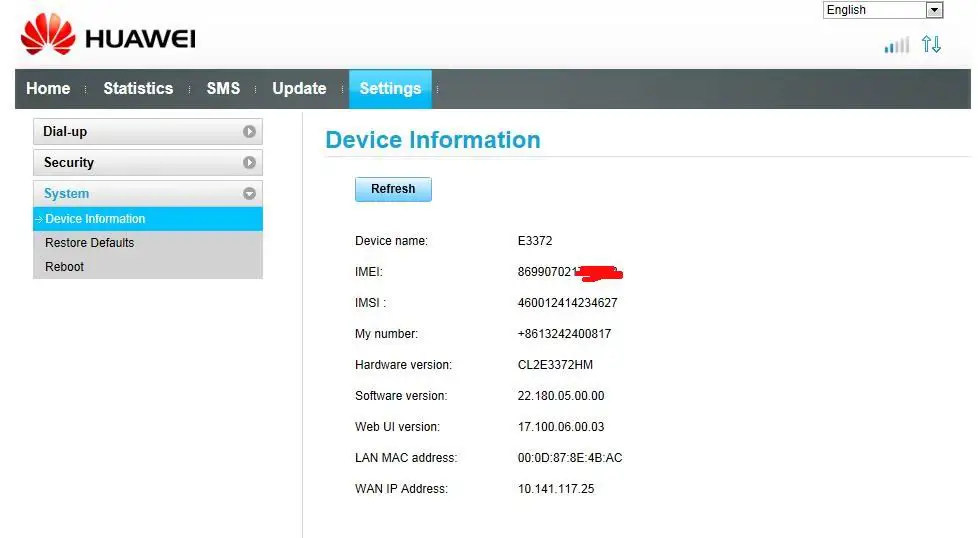Open the English language dropdown
The width and height of the screenshot is (978, 538).
(x=883, y=10)
